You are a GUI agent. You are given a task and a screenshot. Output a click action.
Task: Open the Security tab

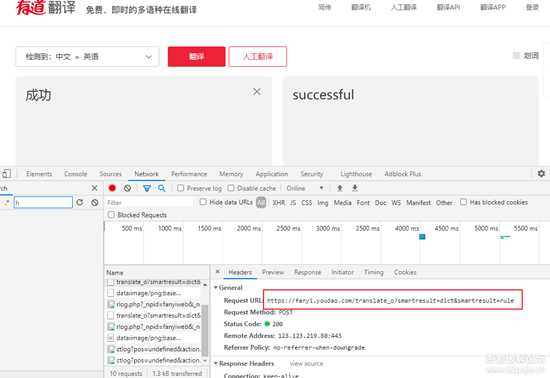click(311, 174)
